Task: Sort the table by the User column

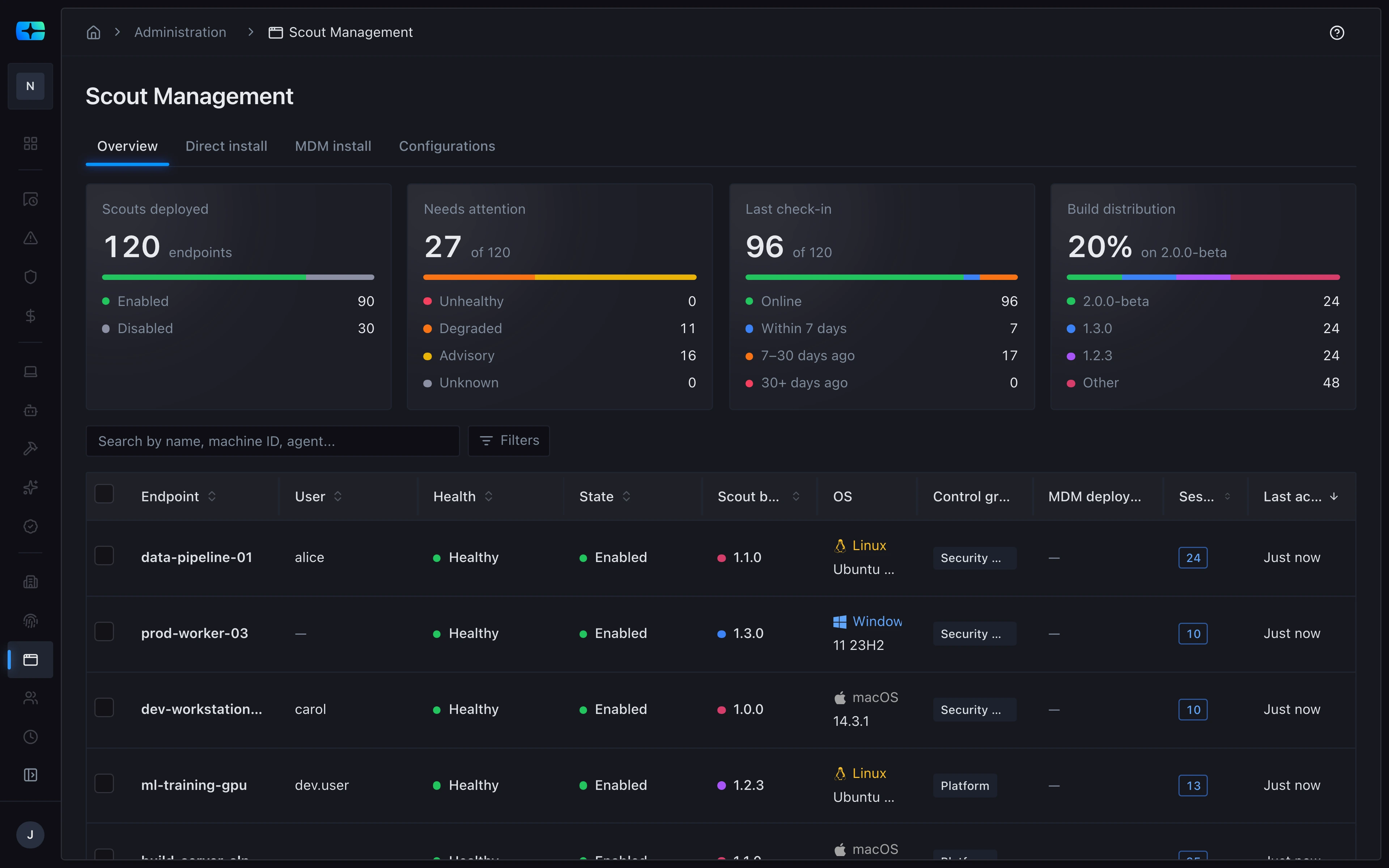Action: click(x=338, y=497)
